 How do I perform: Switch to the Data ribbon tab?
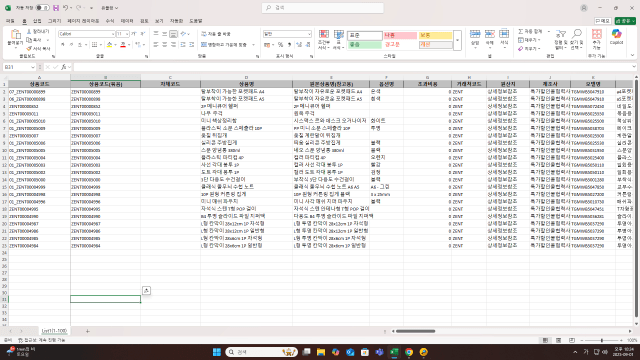pyautogui.click(x=127, y=21)
